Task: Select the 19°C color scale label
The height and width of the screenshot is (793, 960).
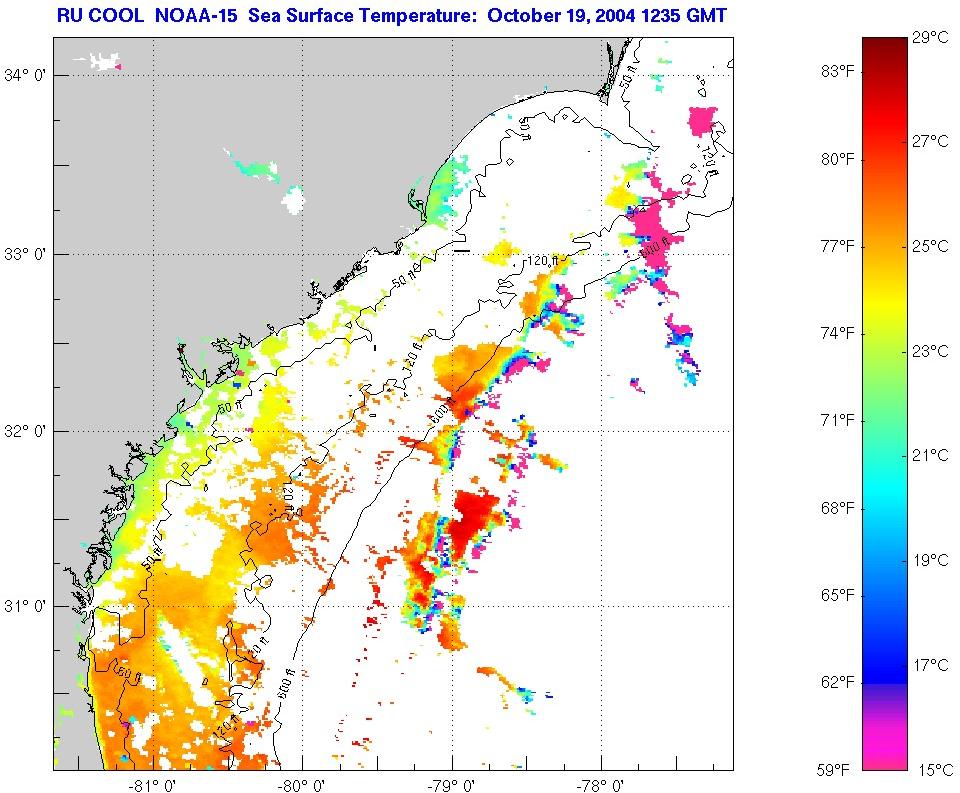Action: click(x=930, y=560)
